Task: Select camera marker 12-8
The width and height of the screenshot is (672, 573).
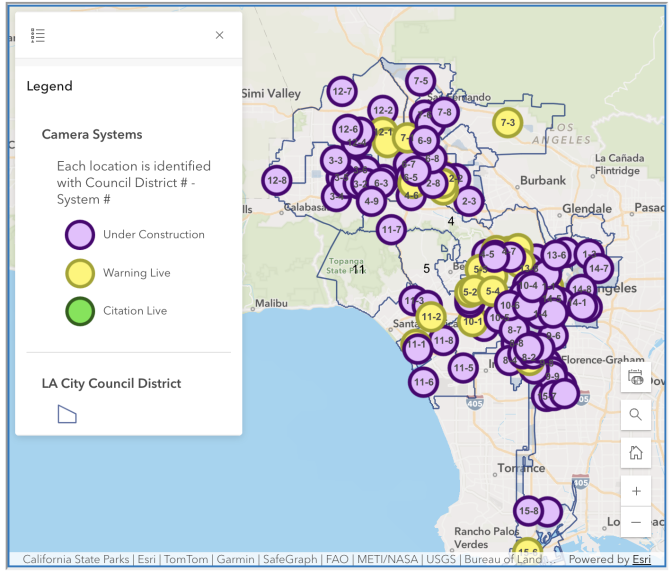Action: point(277,180)
